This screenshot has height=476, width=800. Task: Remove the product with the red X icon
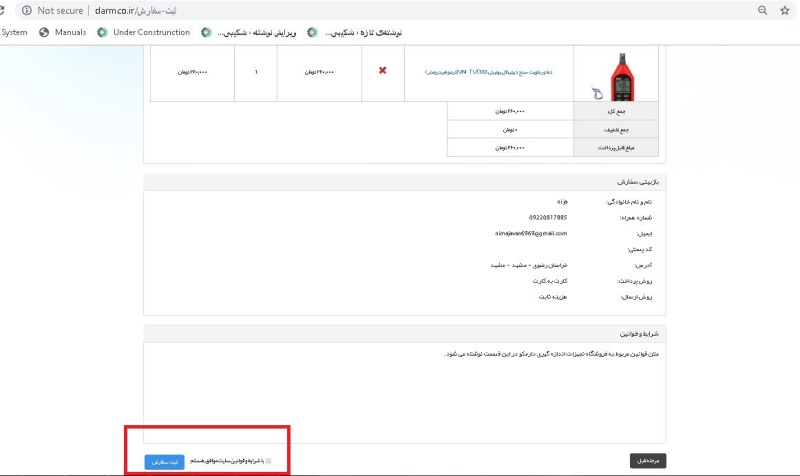pos(382,70)
